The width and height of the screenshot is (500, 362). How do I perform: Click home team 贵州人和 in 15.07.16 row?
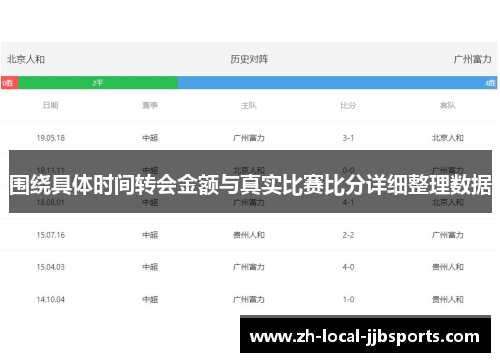[249, 235]
